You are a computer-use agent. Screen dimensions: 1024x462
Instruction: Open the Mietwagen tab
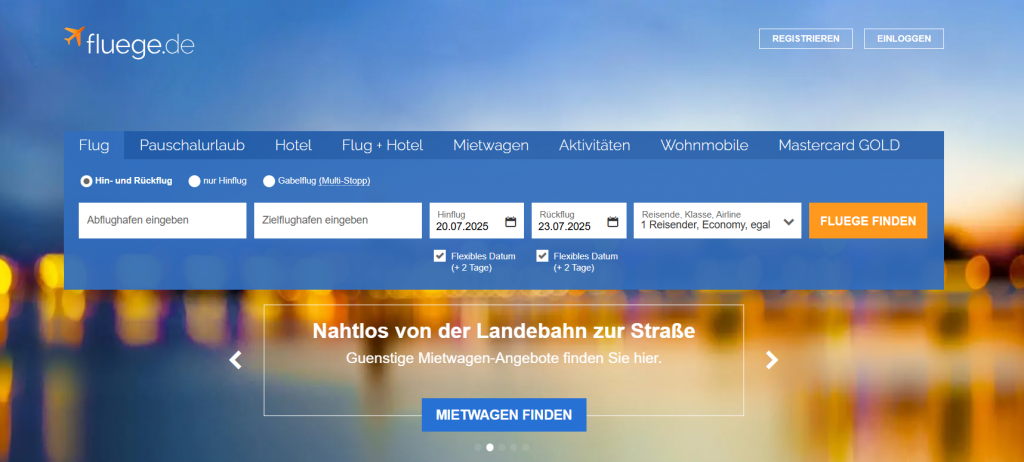click(490, 145)
